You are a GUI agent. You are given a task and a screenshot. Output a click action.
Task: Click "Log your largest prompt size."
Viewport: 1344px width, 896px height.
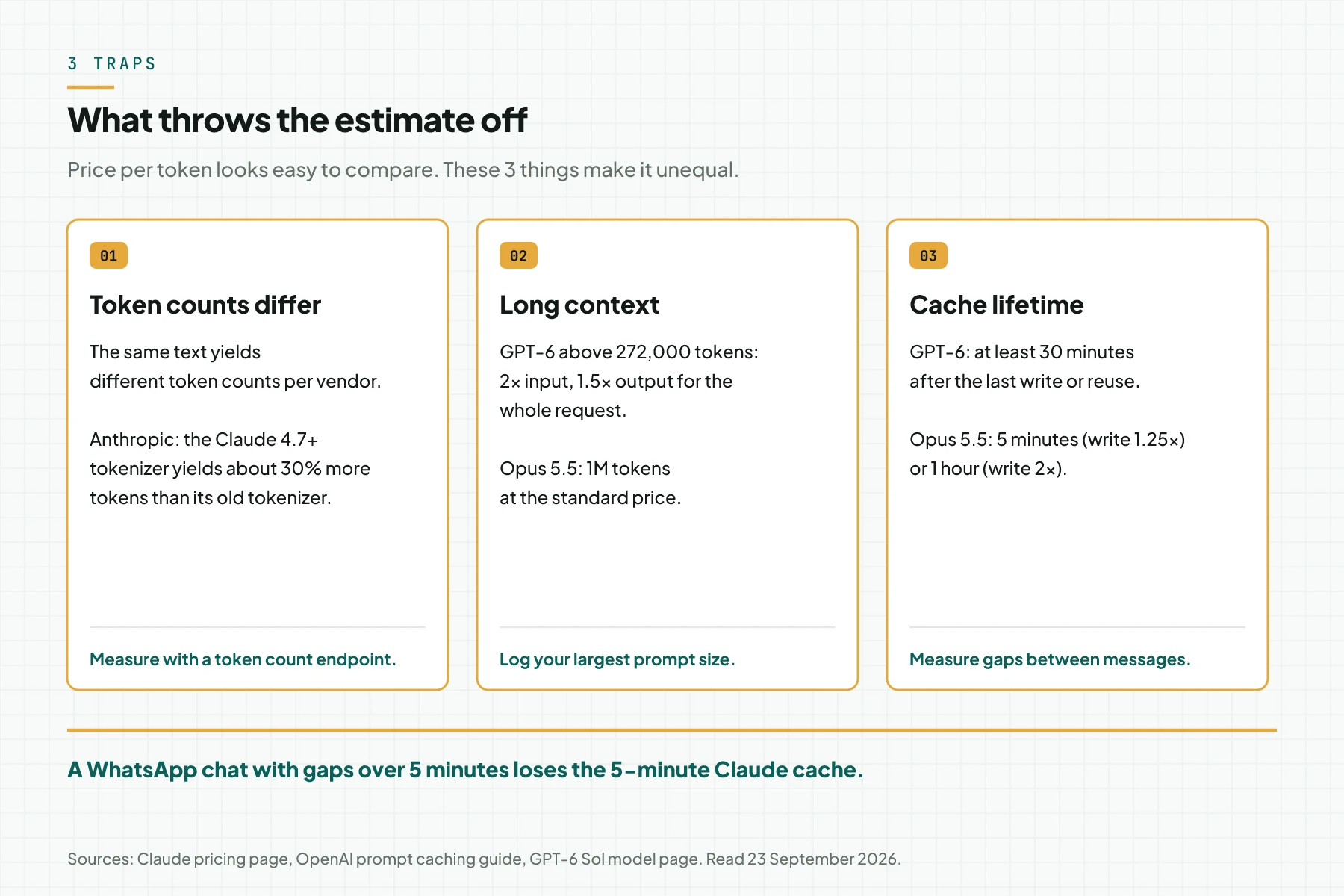point(617,659)
